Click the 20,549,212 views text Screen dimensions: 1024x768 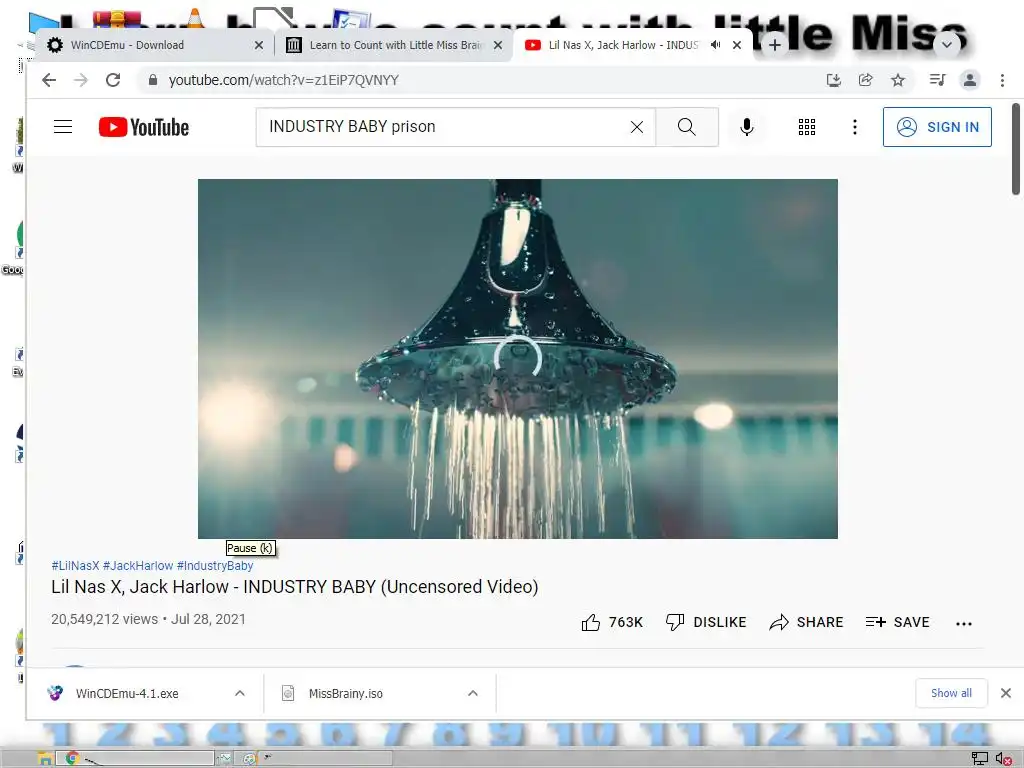pos(104,619)
